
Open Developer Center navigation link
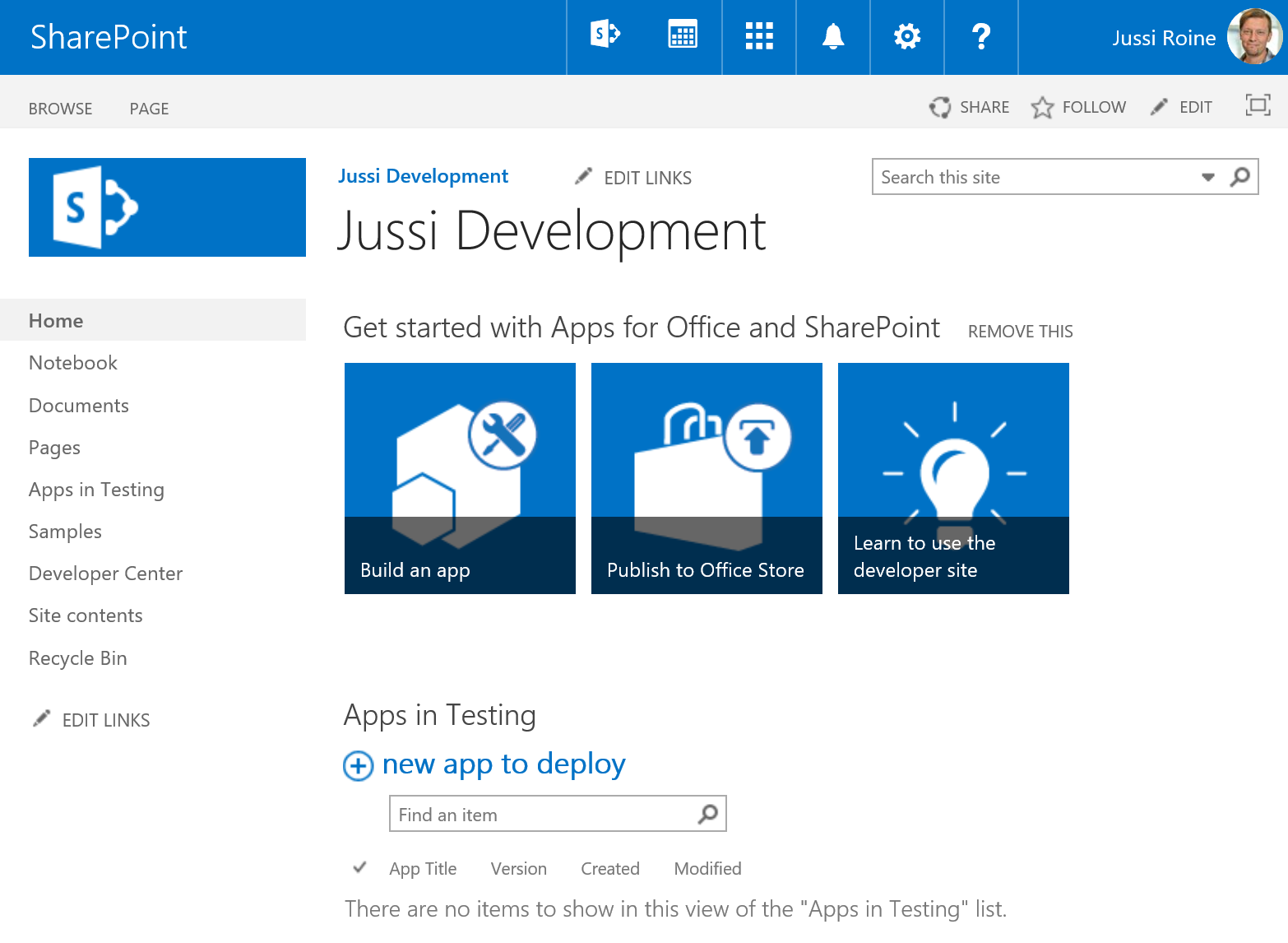pyautogui.click(x=105, y=574)
